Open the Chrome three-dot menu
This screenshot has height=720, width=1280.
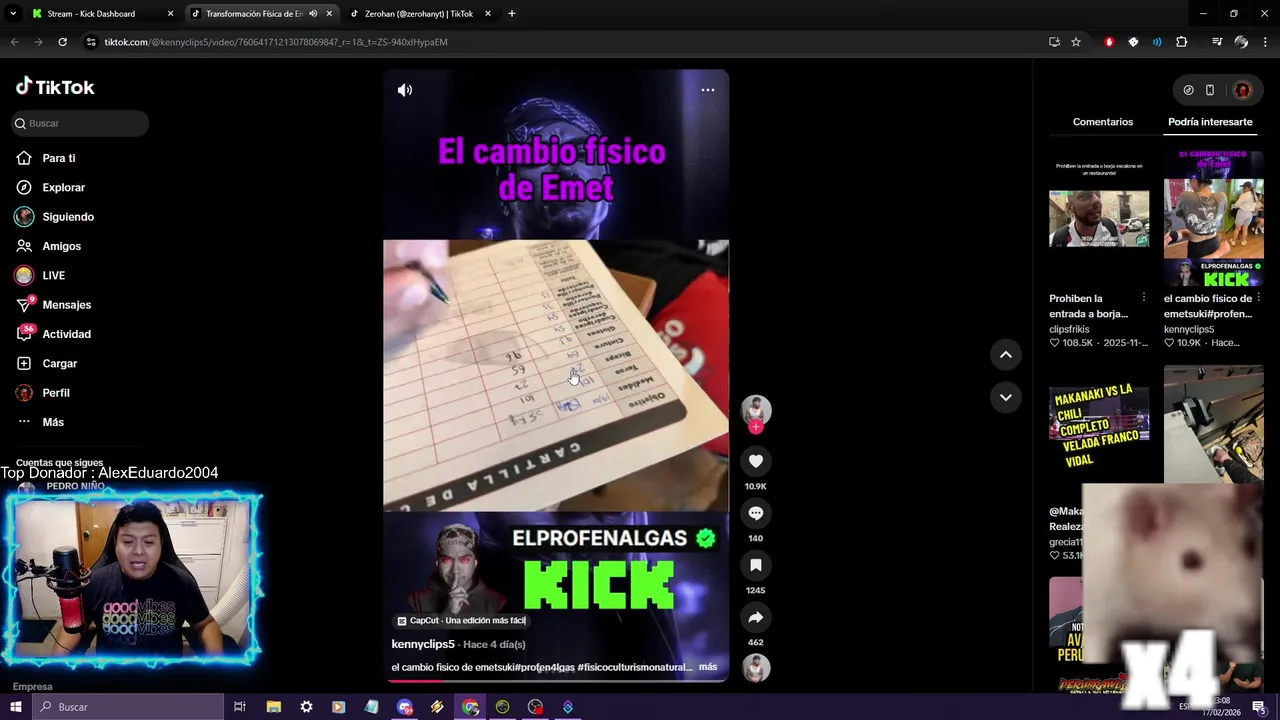[x=1264, y=42]
